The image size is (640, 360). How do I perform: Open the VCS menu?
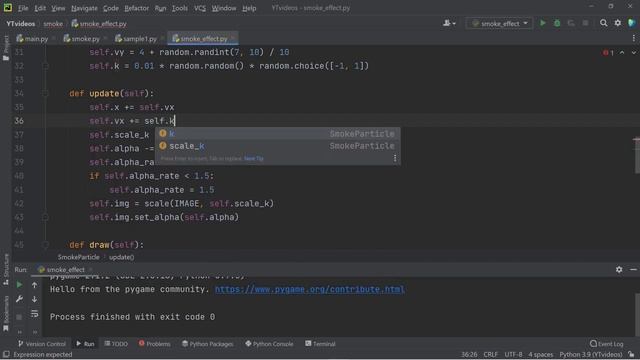click(x=200, y=8)
